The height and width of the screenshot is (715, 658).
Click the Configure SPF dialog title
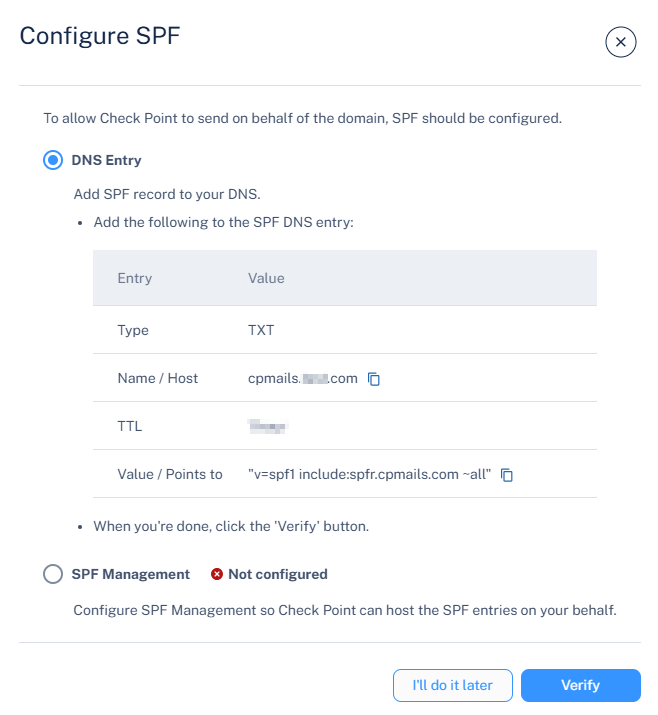100,36
